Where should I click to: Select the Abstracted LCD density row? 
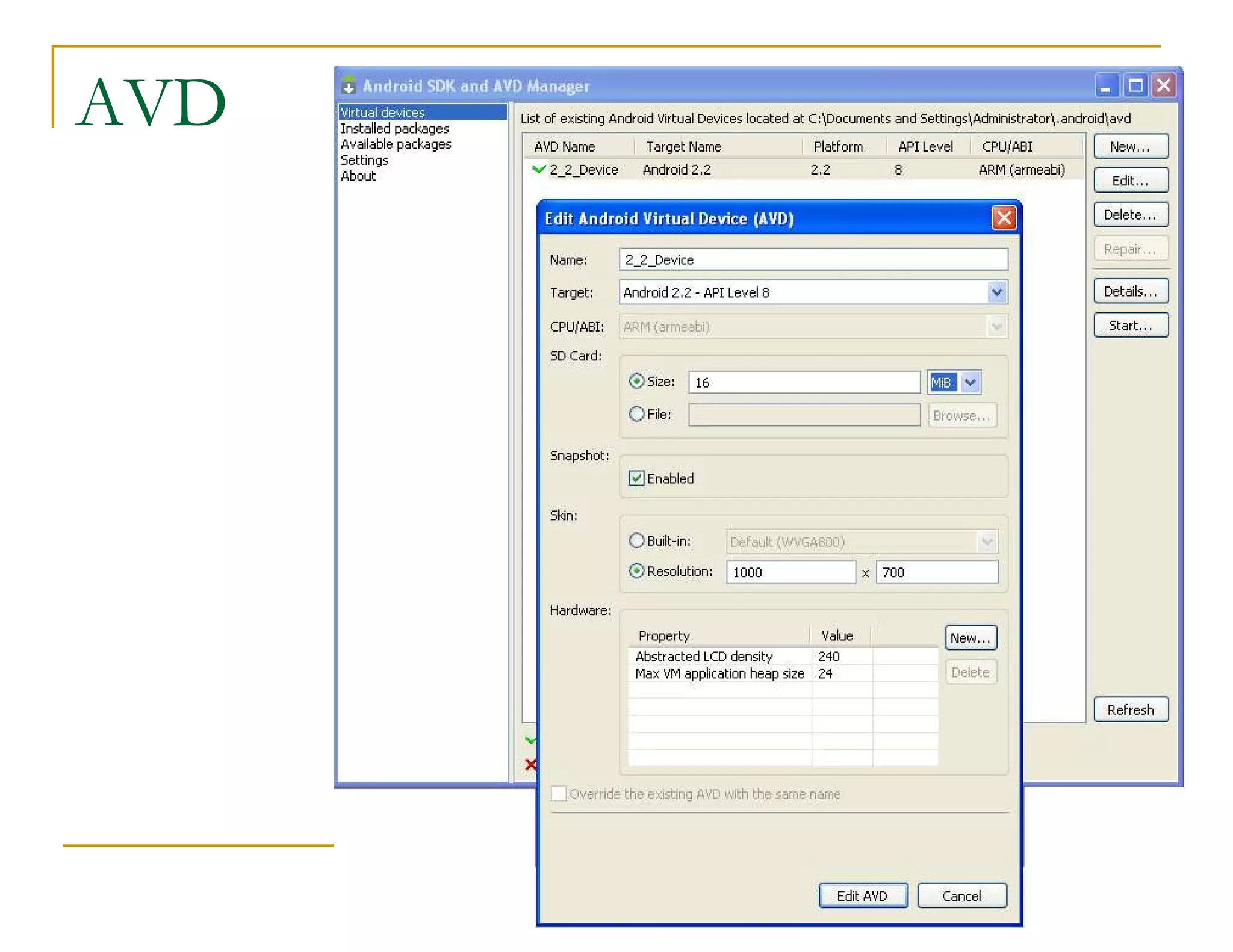click(x=783, y=656)
